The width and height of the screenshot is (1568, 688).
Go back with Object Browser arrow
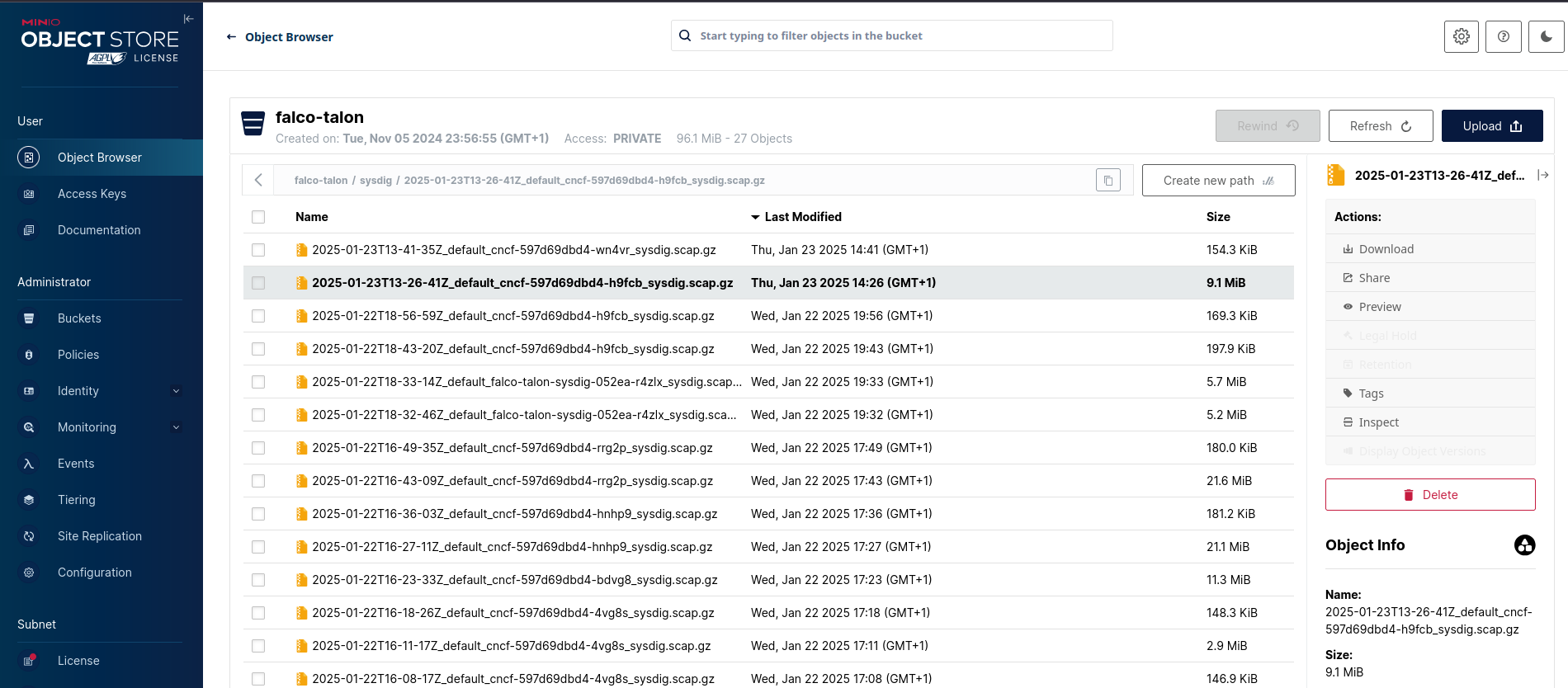coord(232,37)
